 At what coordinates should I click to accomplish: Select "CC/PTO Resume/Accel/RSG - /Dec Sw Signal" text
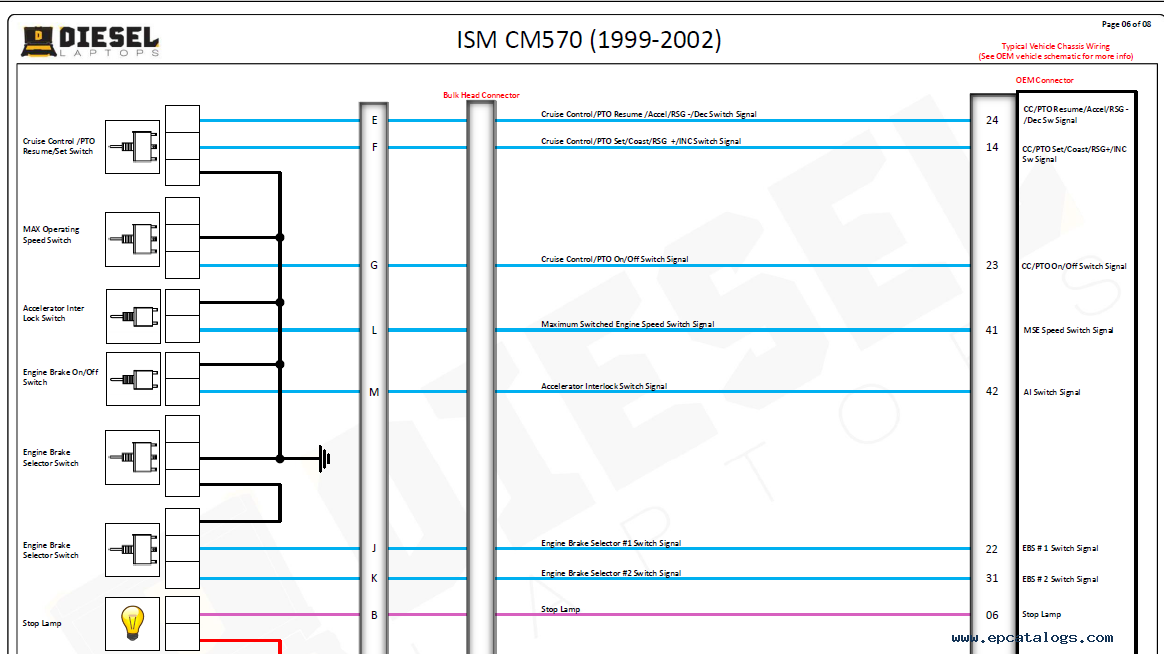tap(1076, 114)
